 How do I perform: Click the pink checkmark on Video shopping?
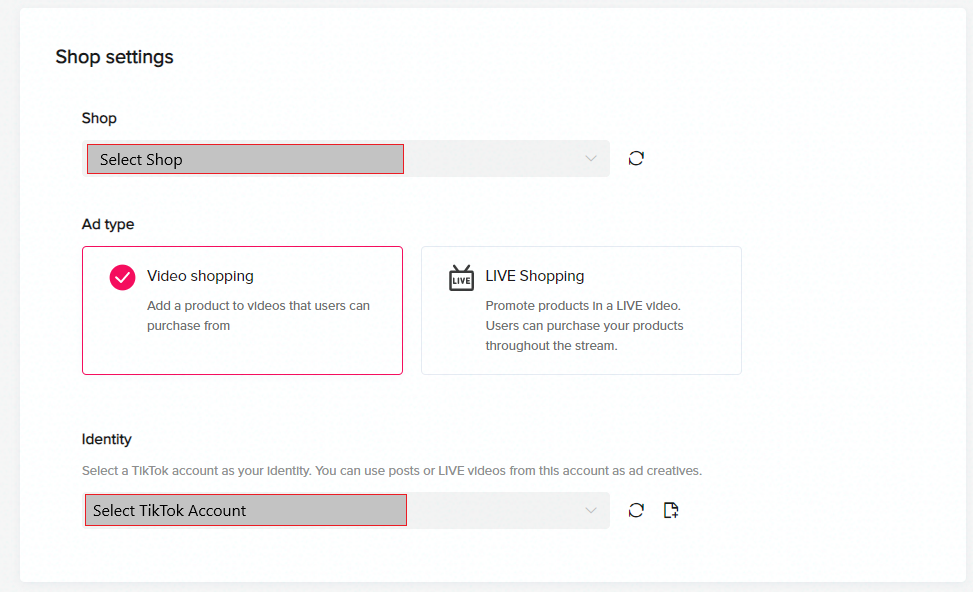(x=122, y=277)
